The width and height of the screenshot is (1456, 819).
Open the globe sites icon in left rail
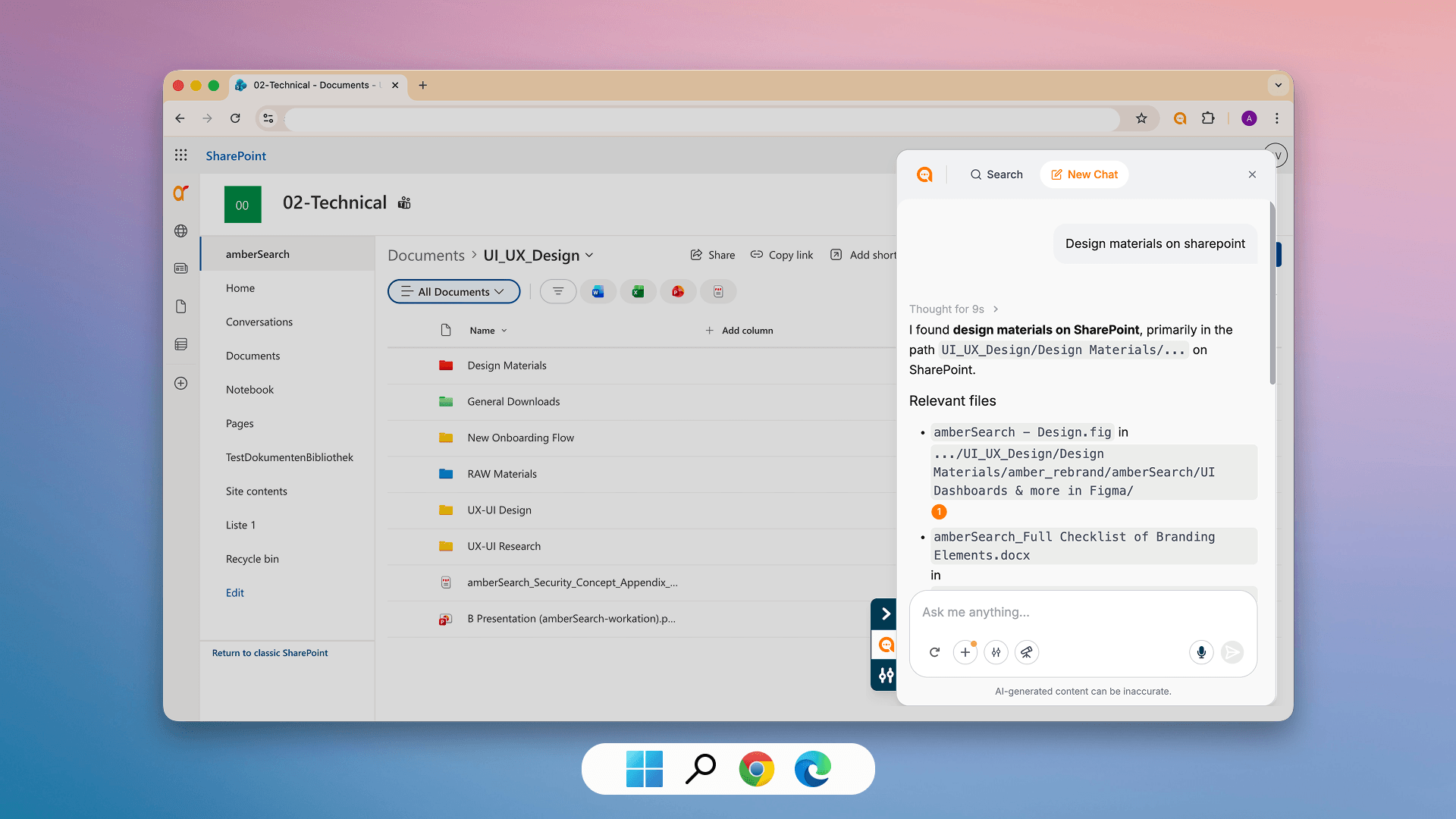(x=180, y=231)
